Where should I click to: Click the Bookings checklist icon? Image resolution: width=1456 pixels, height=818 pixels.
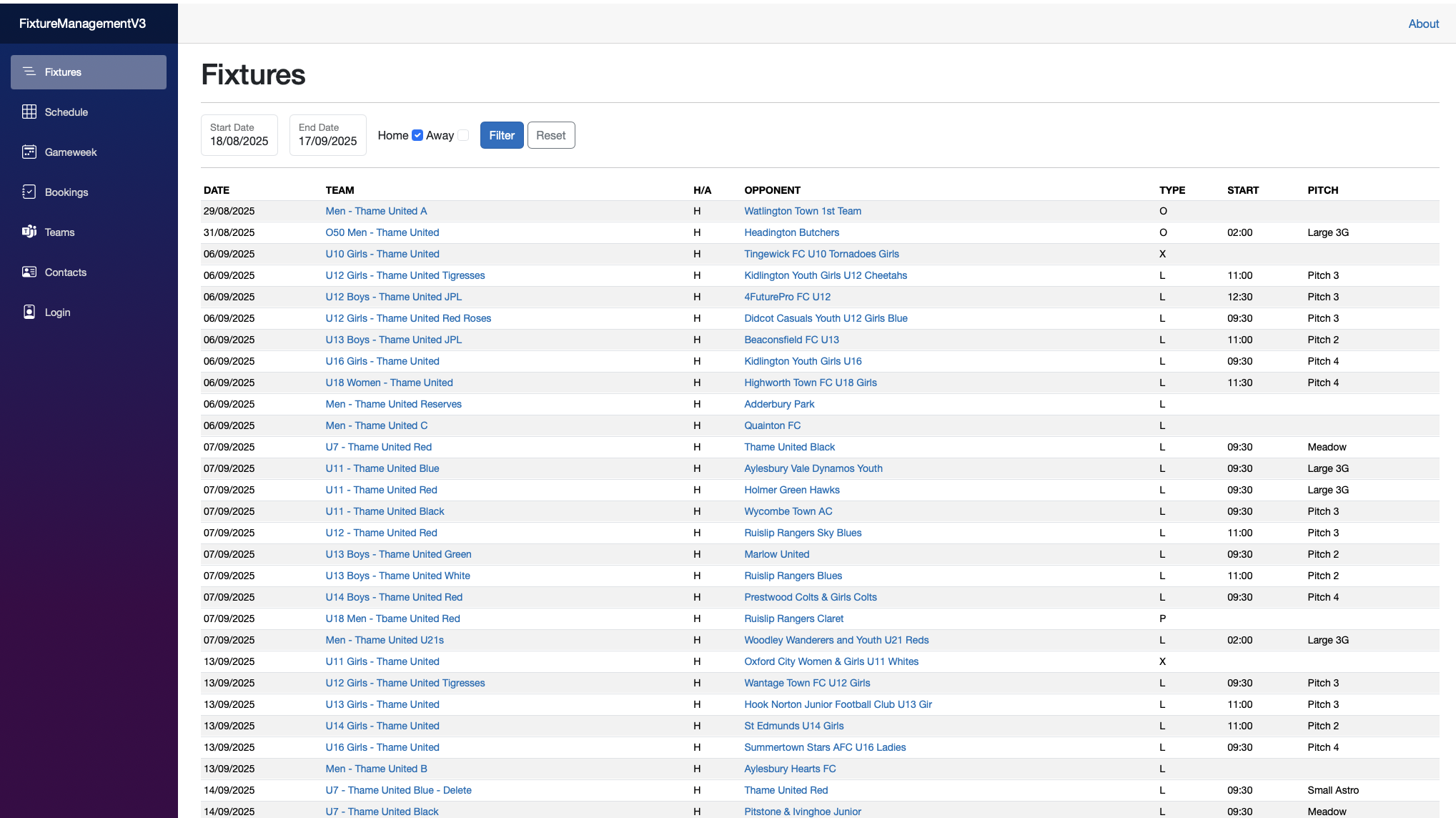point(29,192)
